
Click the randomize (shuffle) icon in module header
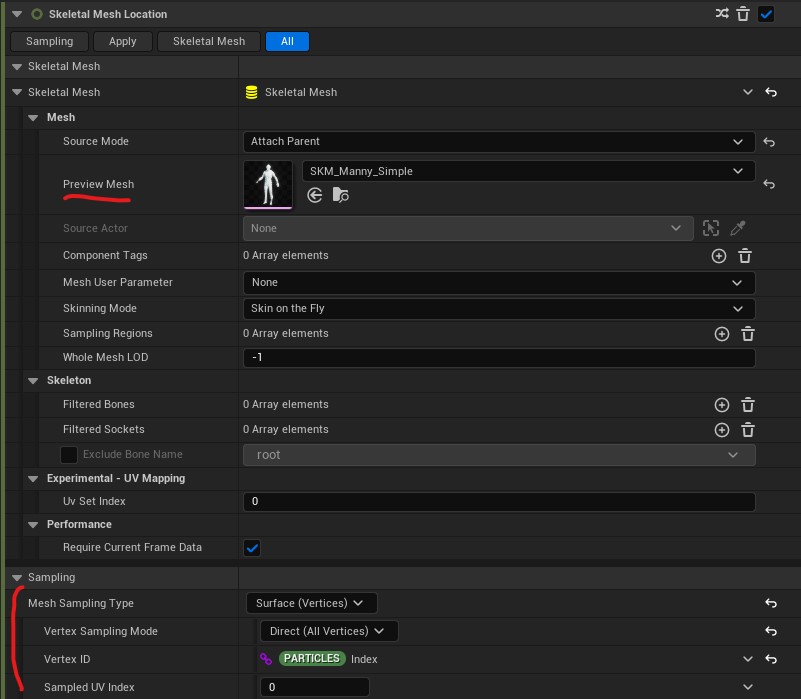pyautogui.click(x=722, y=14)
